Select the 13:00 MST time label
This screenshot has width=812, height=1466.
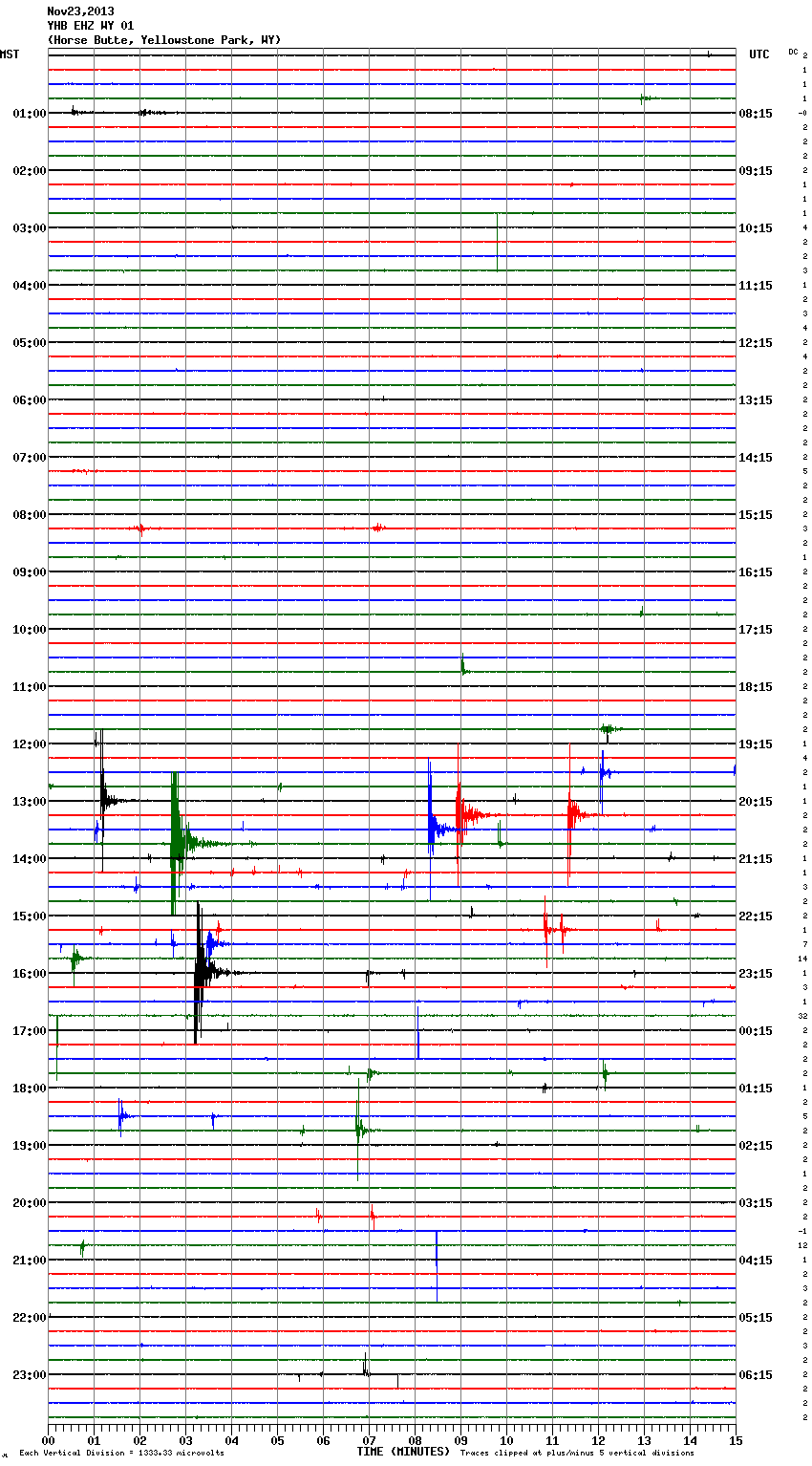[x=29, y=802]
